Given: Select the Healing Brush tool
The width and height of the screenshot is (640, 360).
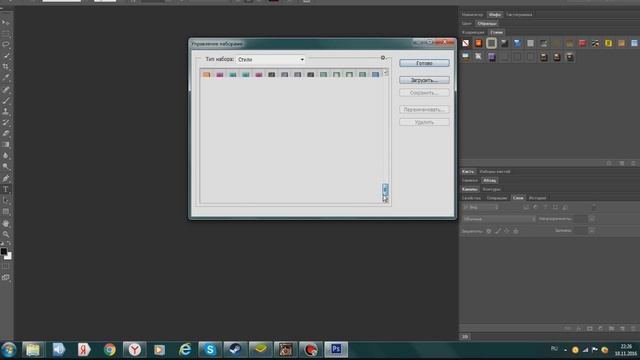Looking at the screenshot, I should coord(6,89).
